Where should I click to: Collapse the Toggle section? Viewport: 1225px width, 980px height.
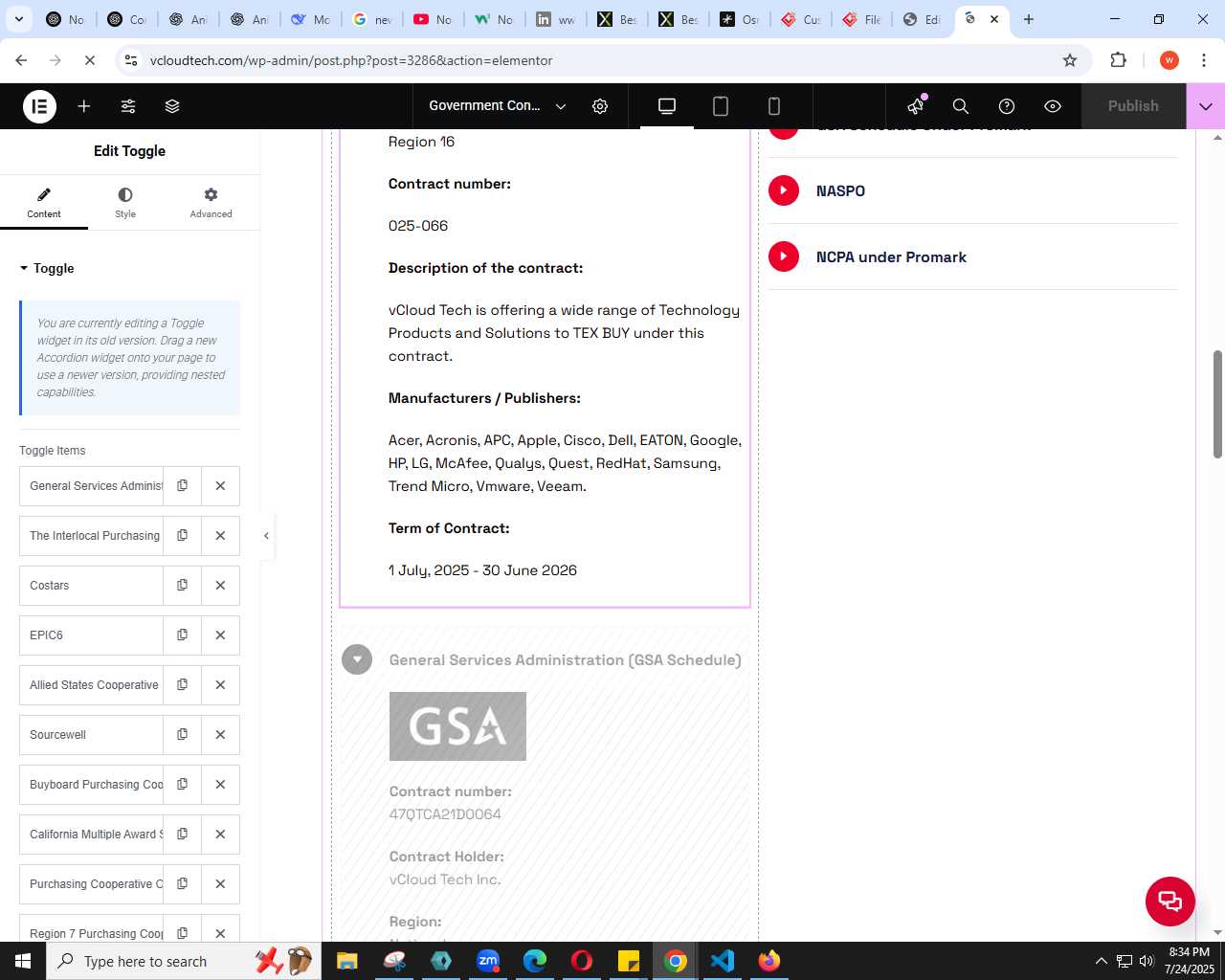47,268
